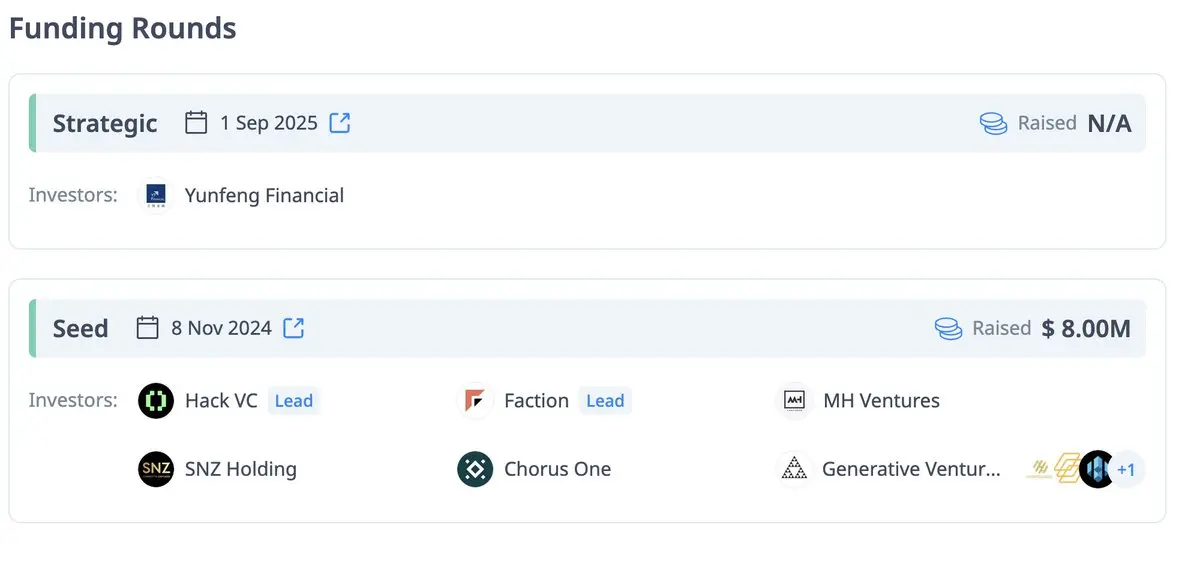Viewport: 1200px width, 570px height.
Task: Open the Faction investor page
Action: tap(536, 401)
